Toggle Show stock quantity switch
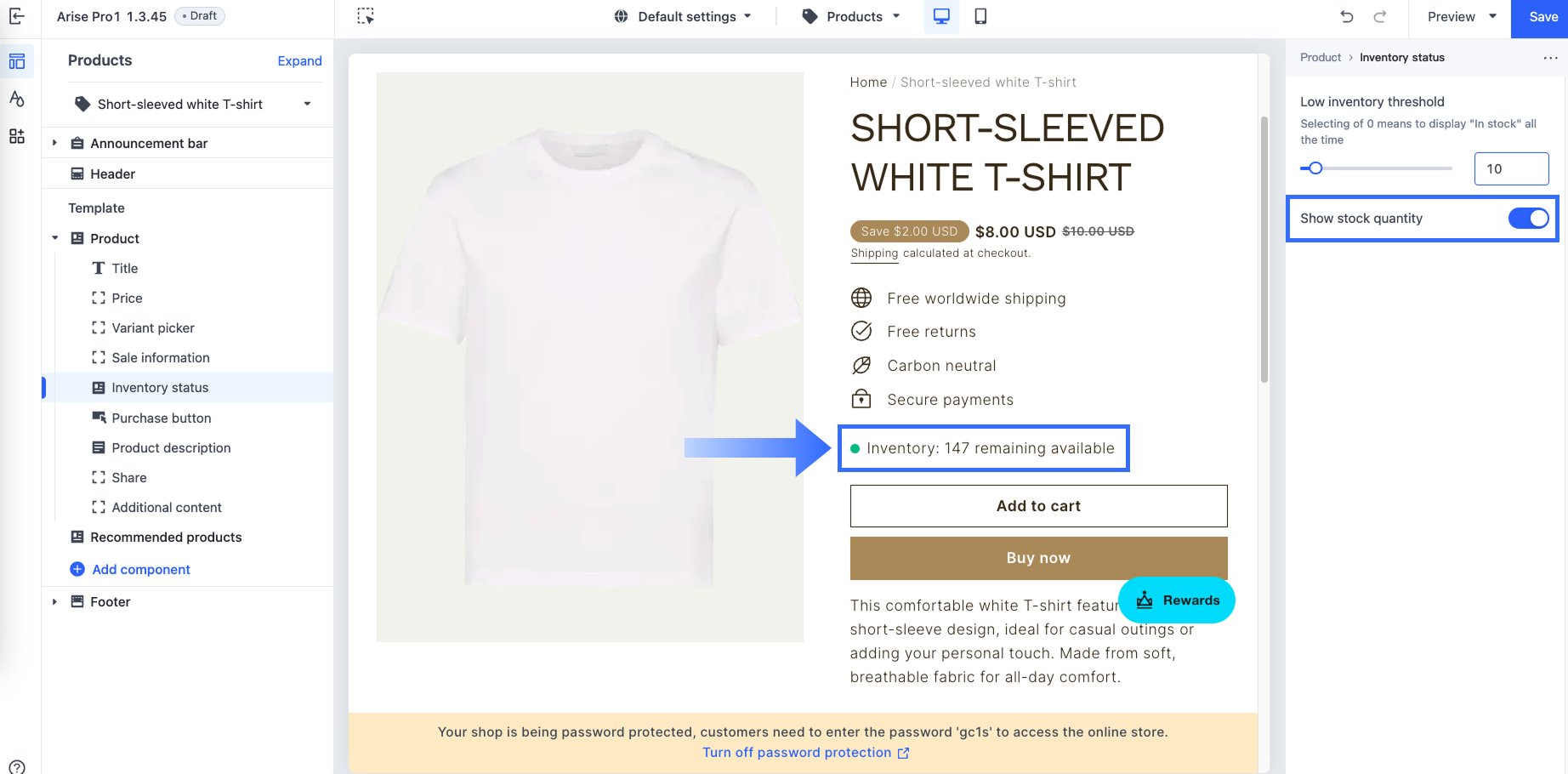1568x774 pixels. point(1528,219)
